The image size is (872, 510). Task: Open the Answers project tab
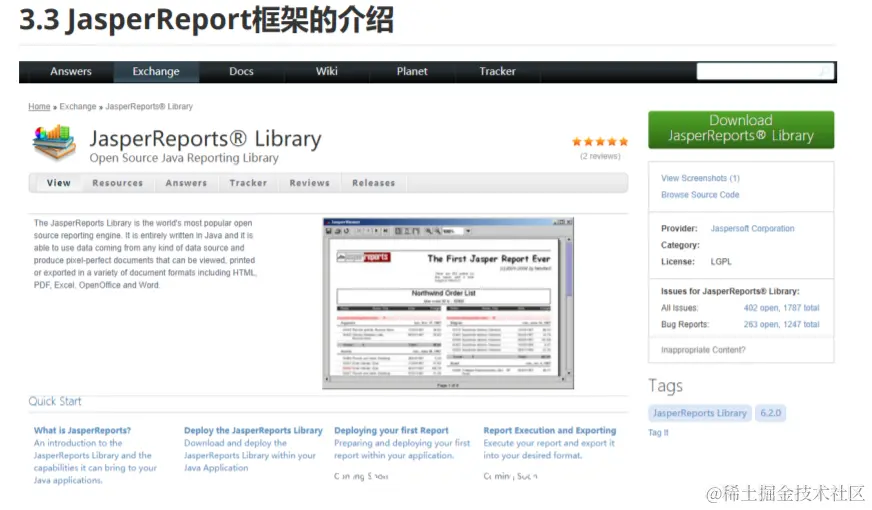click(186, 182)
